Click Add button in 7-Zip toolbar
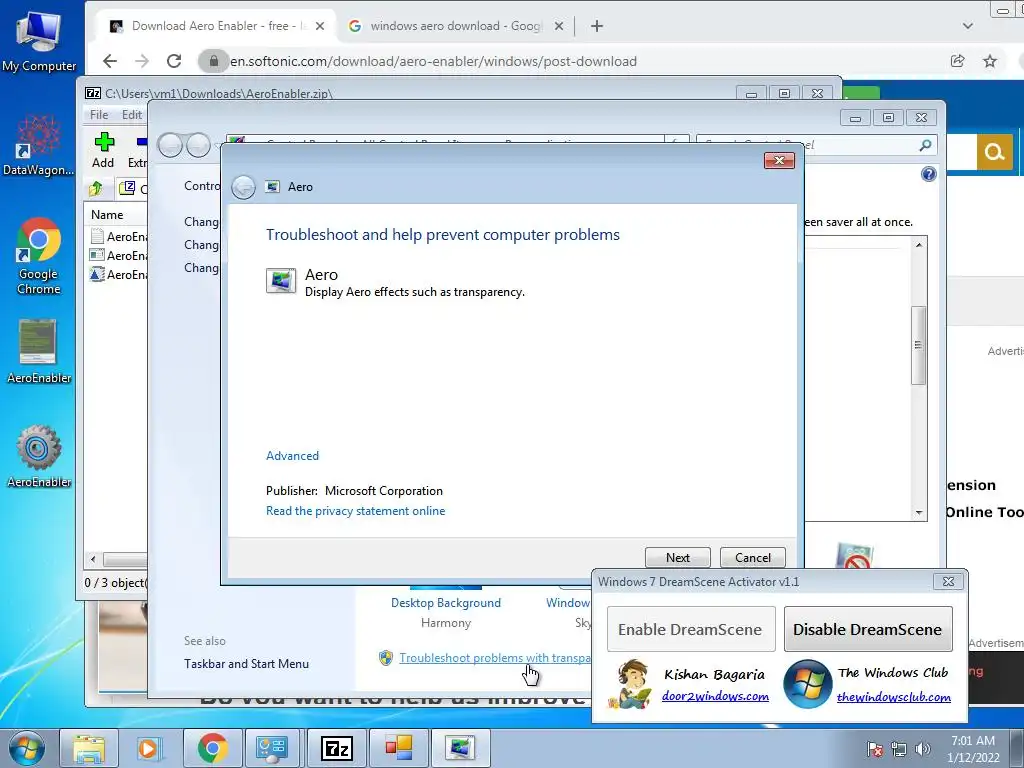The height and width of the screenshot is (768, 1024). tap(103, 150)
